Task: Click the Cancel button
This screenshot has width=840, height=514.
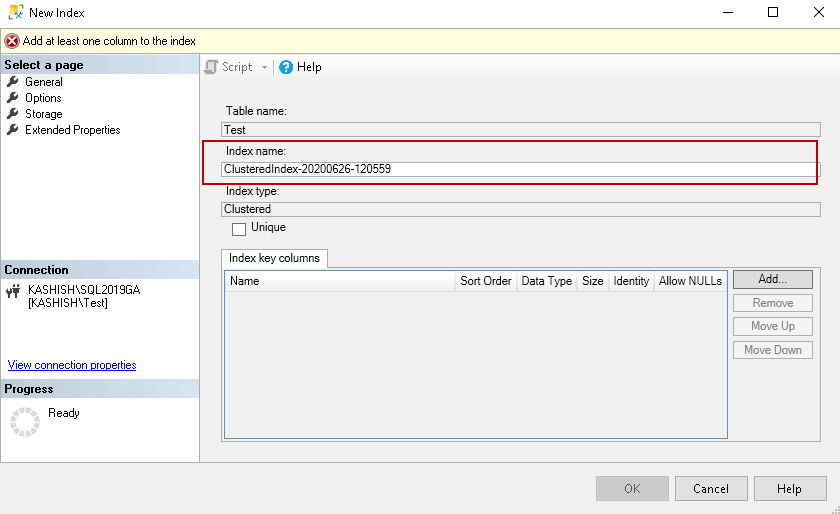Action: [x=710, y=489]
